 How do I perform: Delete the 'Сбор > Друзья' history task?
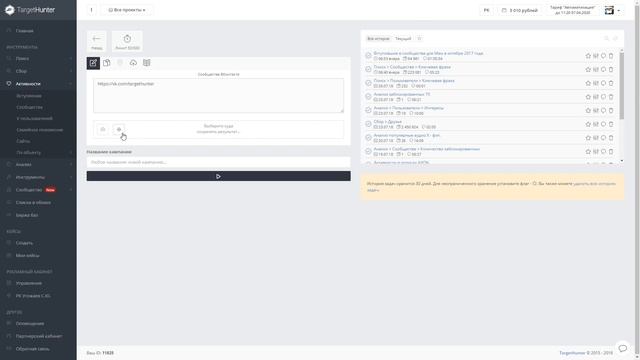click(611, 124)
